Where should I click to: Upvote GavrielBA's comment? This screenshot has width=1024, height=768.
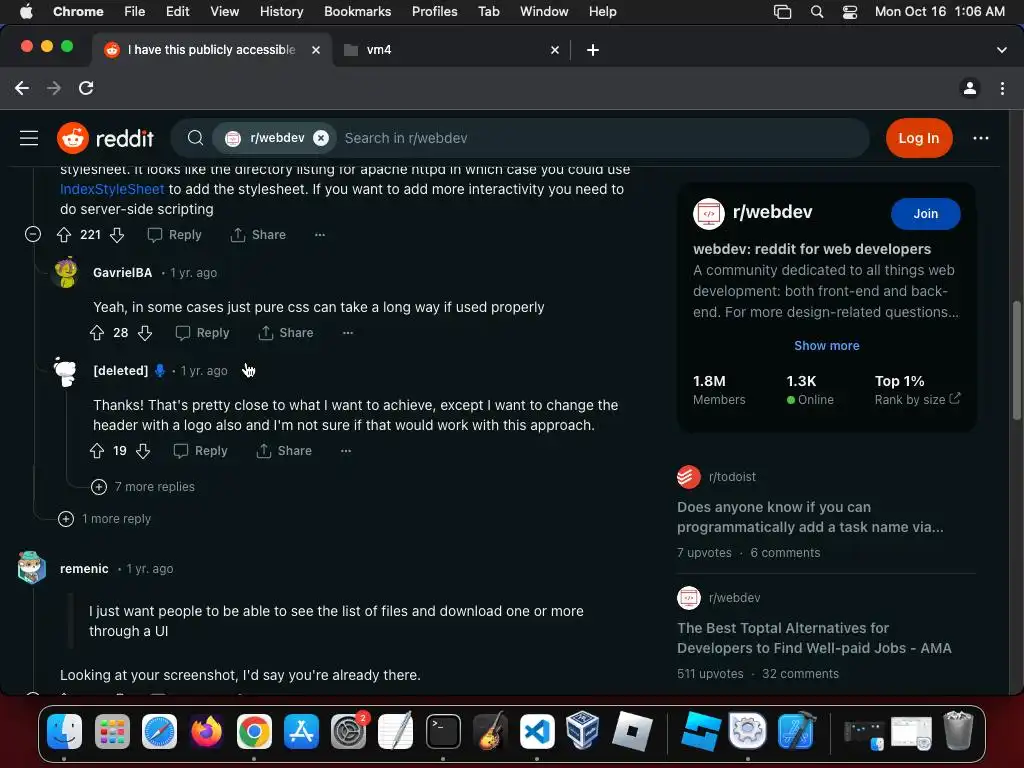point(97,332)
